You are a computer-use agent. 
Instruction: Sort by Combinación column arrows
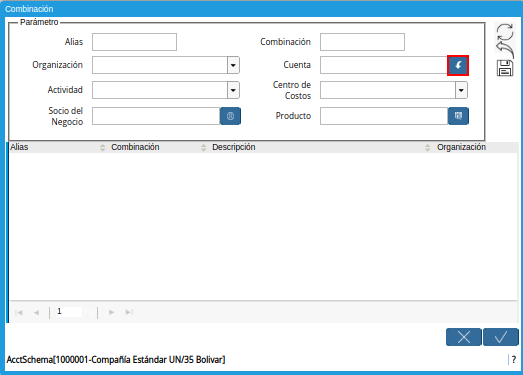click(x=203, y=147)
